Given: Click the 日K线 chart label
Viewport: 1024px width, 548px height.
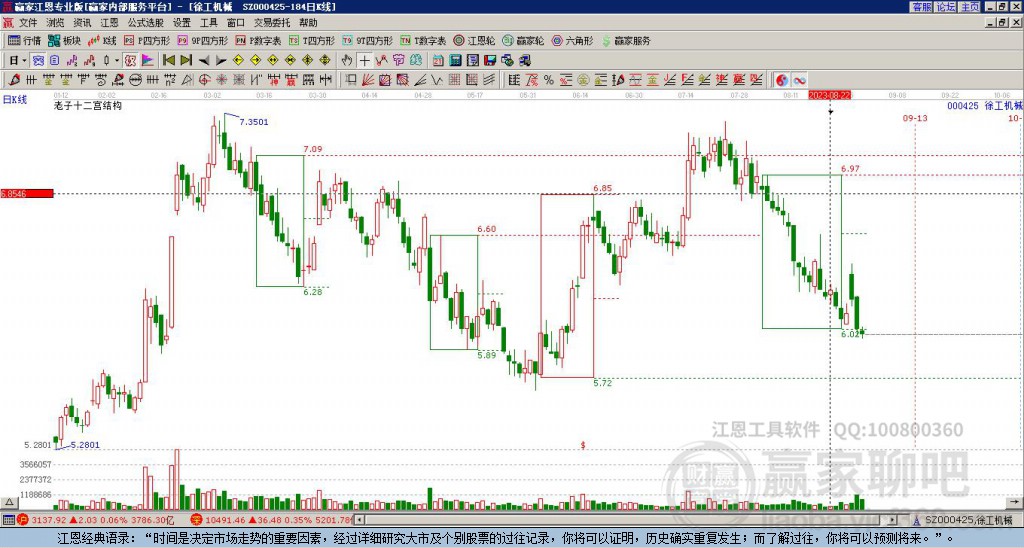Looking at the screenshot, I should tap(14, 100).
